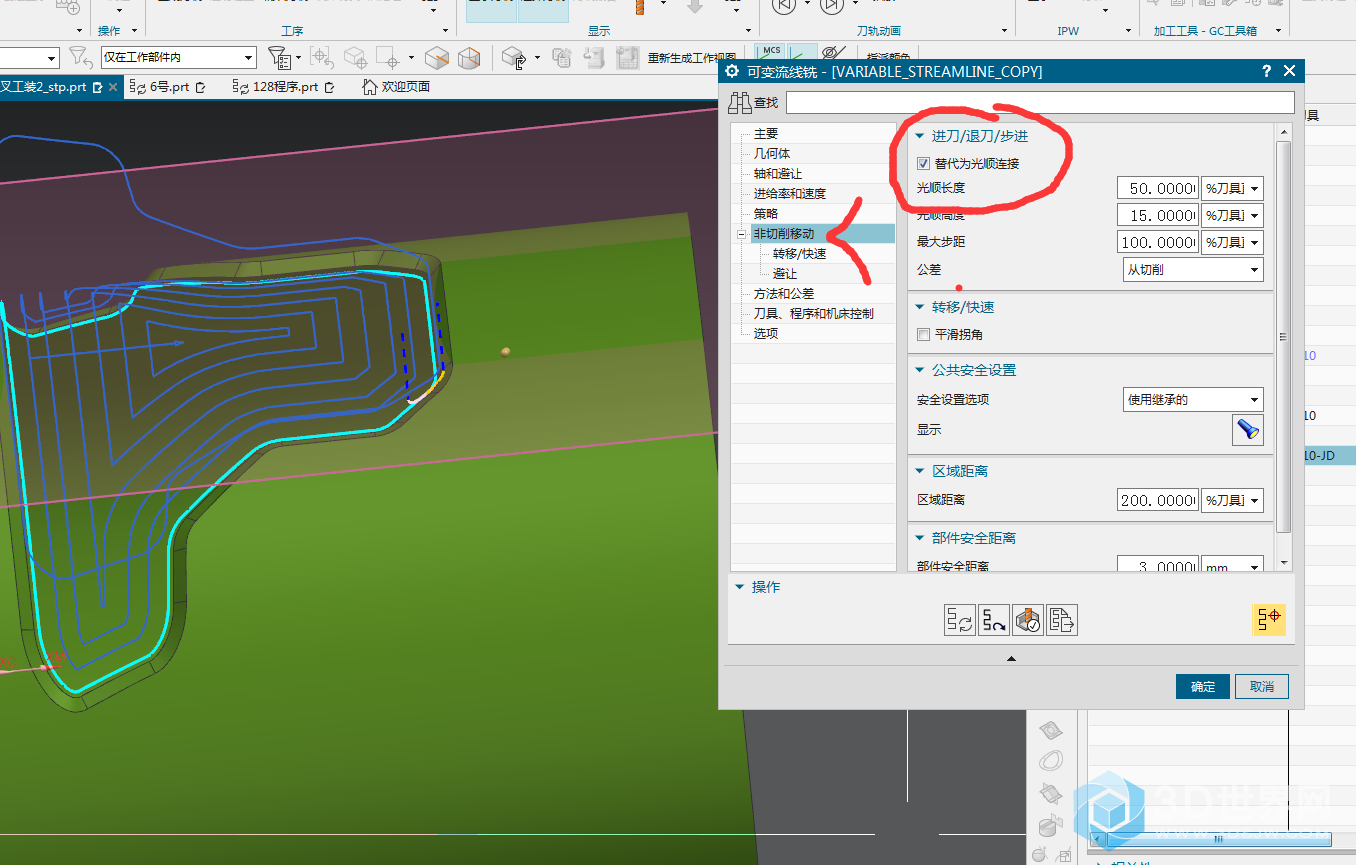Click the List tool path icon
Screen dimensions: 1356x865
1062,620
